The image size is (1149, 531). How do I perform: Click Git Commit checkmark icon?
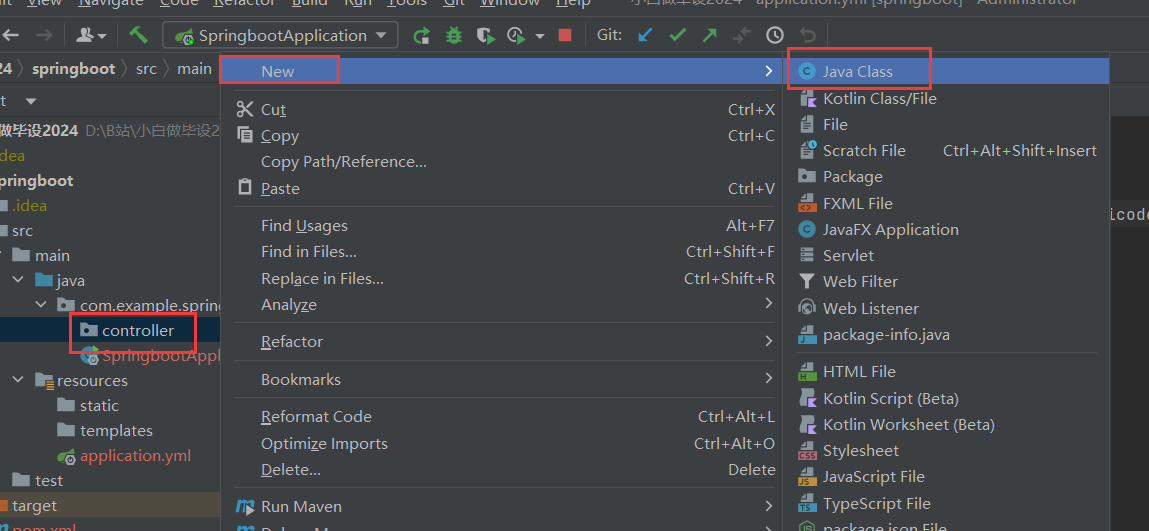point(677,34)
